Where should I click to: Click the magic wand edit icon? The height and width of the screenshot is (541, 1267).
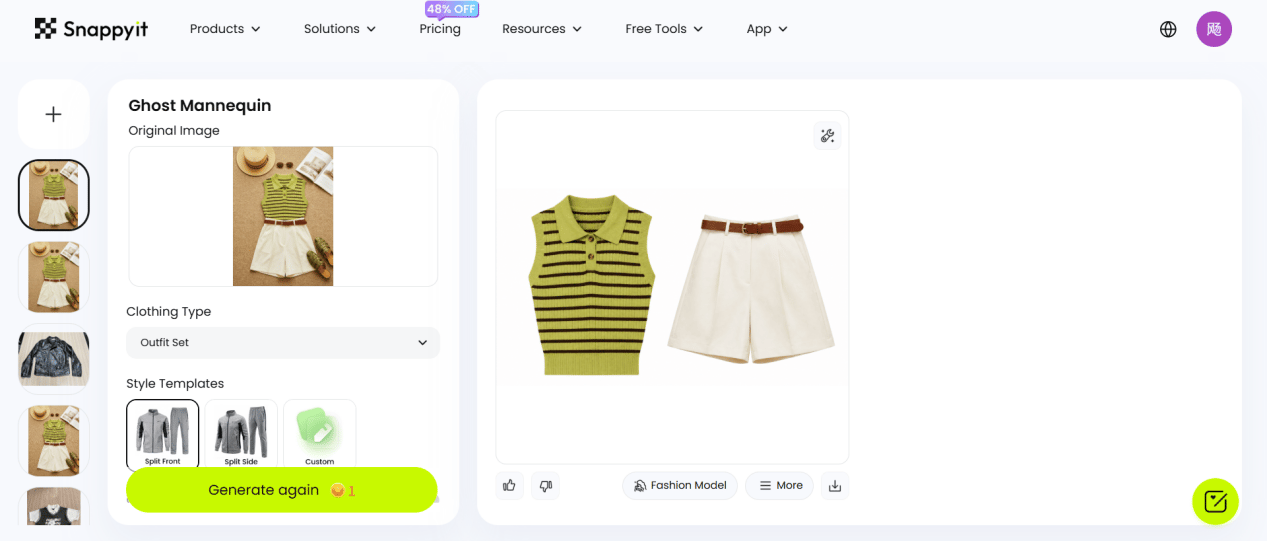[827, 136]
